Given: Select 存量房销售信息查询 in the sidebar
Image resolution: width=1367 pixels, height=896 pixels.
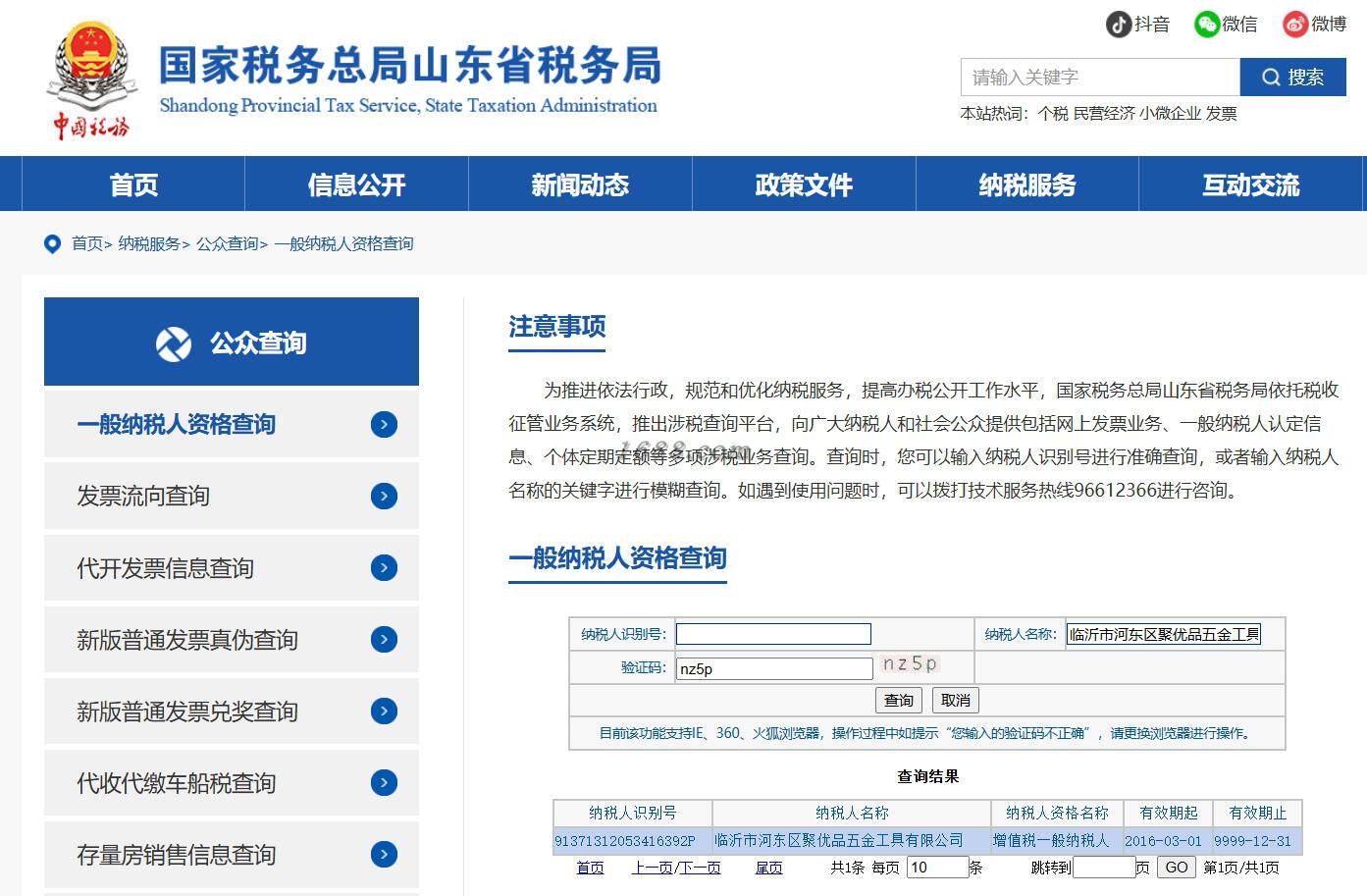Looking at the screenshot, I should coord(232,854).
